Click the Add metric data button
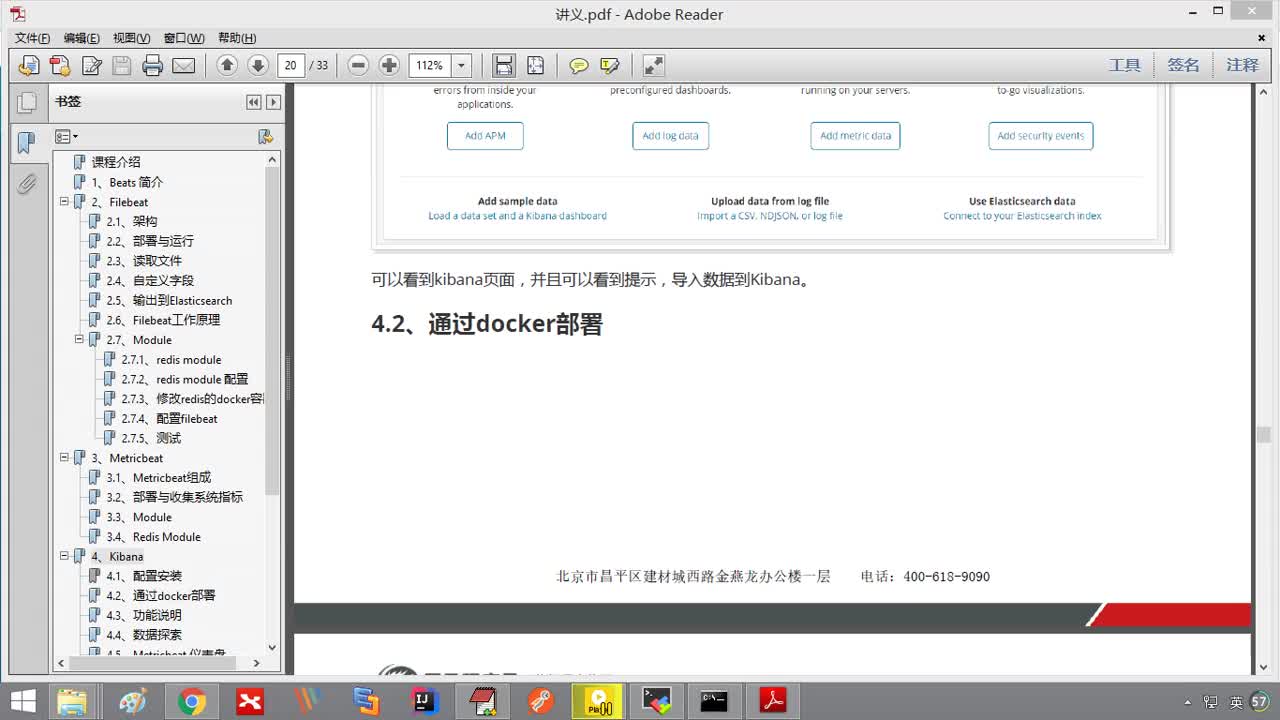 855,136
